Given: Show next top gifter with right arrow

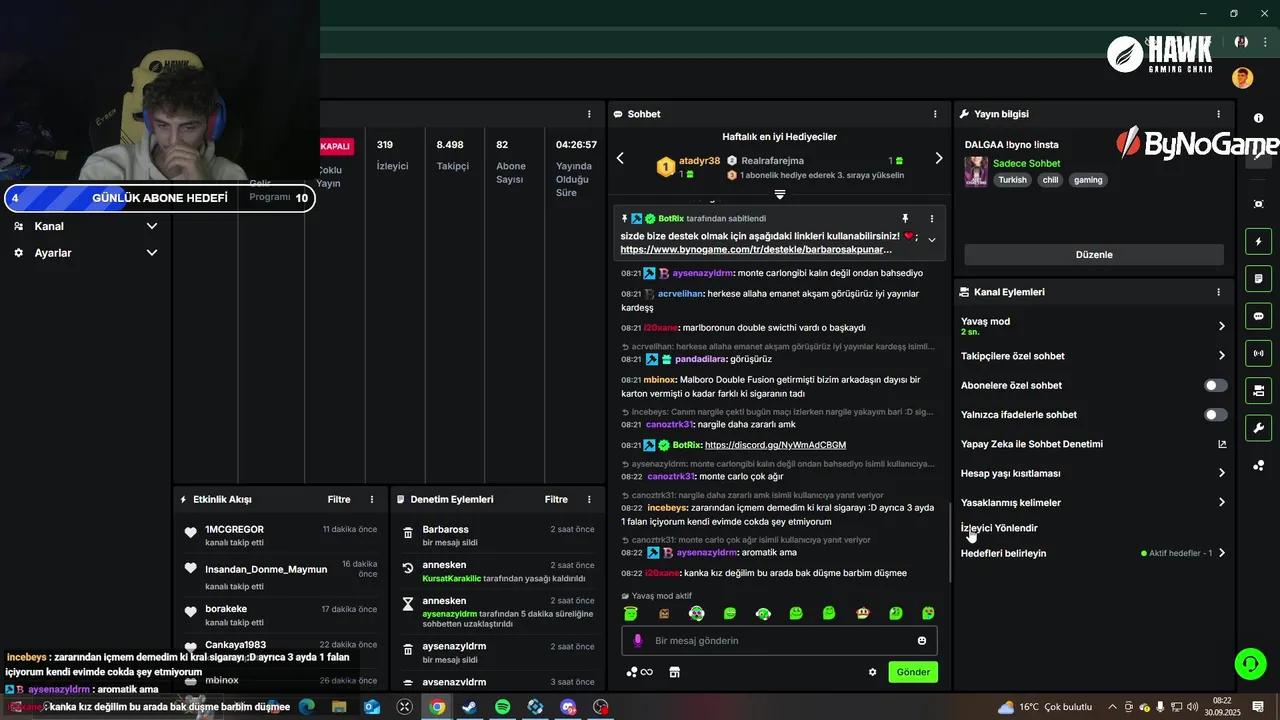Looking at the screenshot, I should (x=938, y=158).
